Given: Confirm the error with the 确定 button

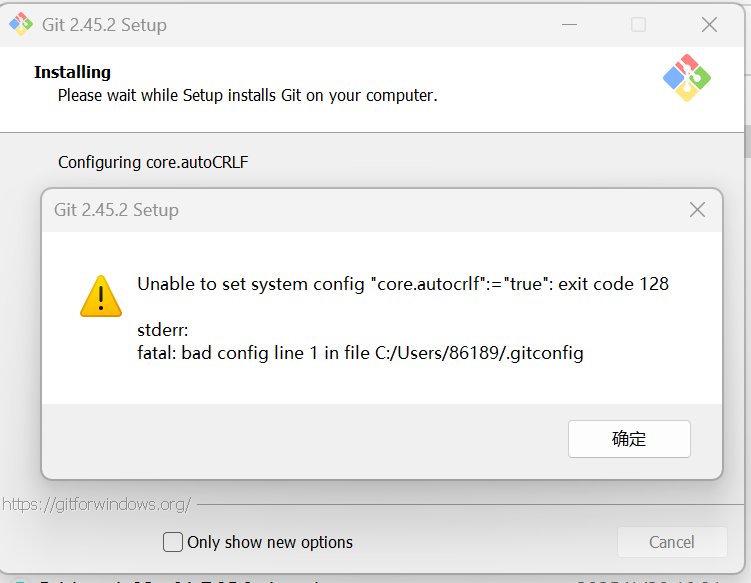Looking at the screenshot, I should click(x=629, y=439).
